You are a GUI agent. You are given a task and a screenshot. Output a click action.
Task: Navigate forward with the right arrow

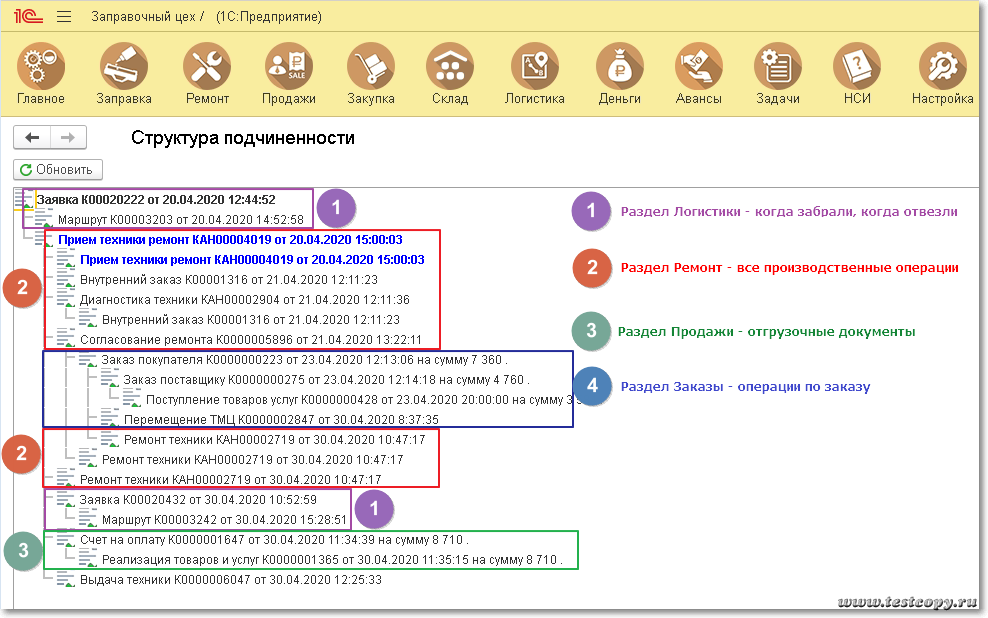coord(67,137)
